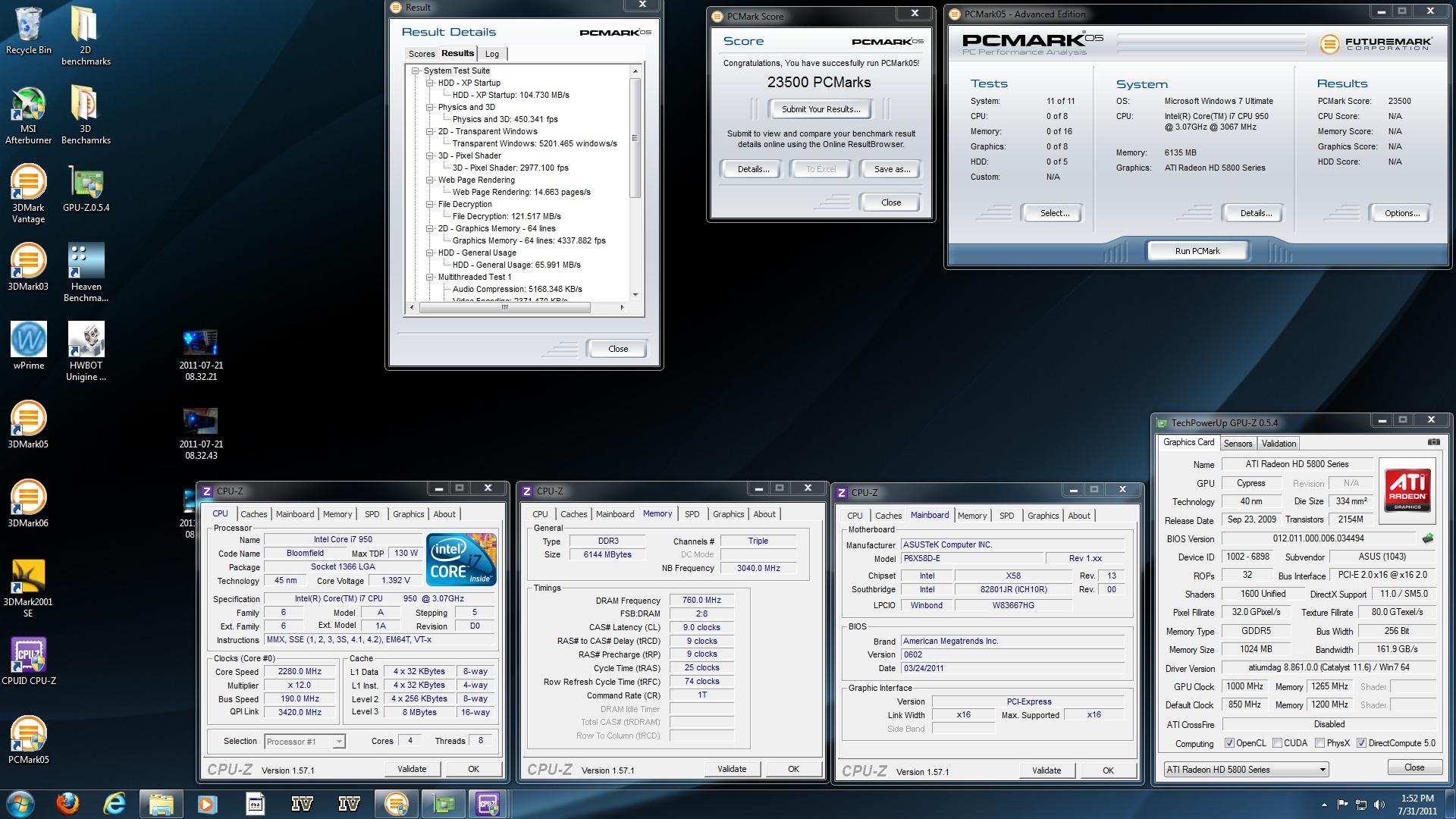Open the Processor #1 selection dropdown
Viewport: 1456px width, 819px height.
coord(305,742)
